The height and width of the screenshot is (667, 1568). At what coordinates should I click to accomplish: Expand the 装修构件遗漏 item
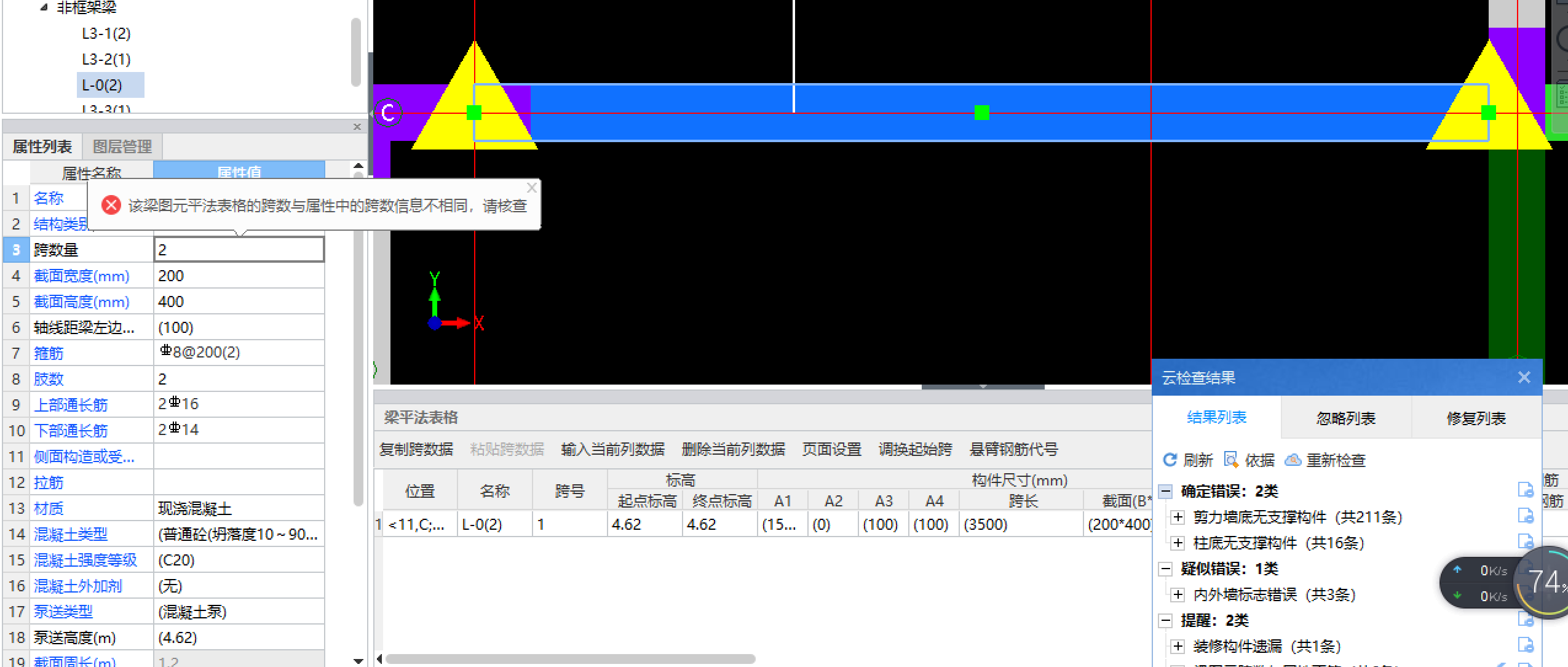(1178, 646)
